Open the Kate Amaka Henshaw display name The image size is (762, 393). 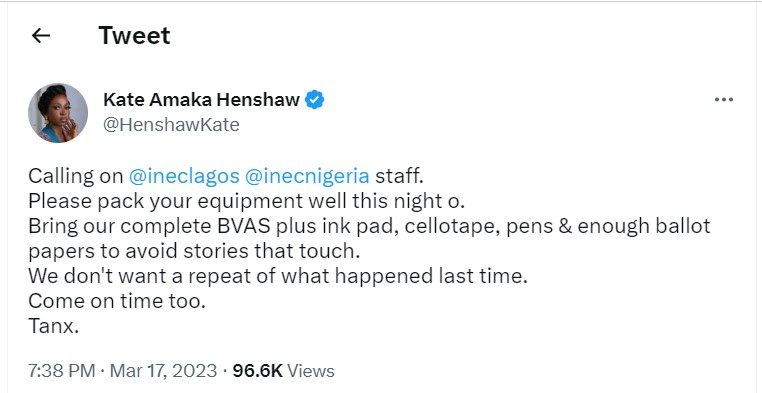(x=201, y=100)
